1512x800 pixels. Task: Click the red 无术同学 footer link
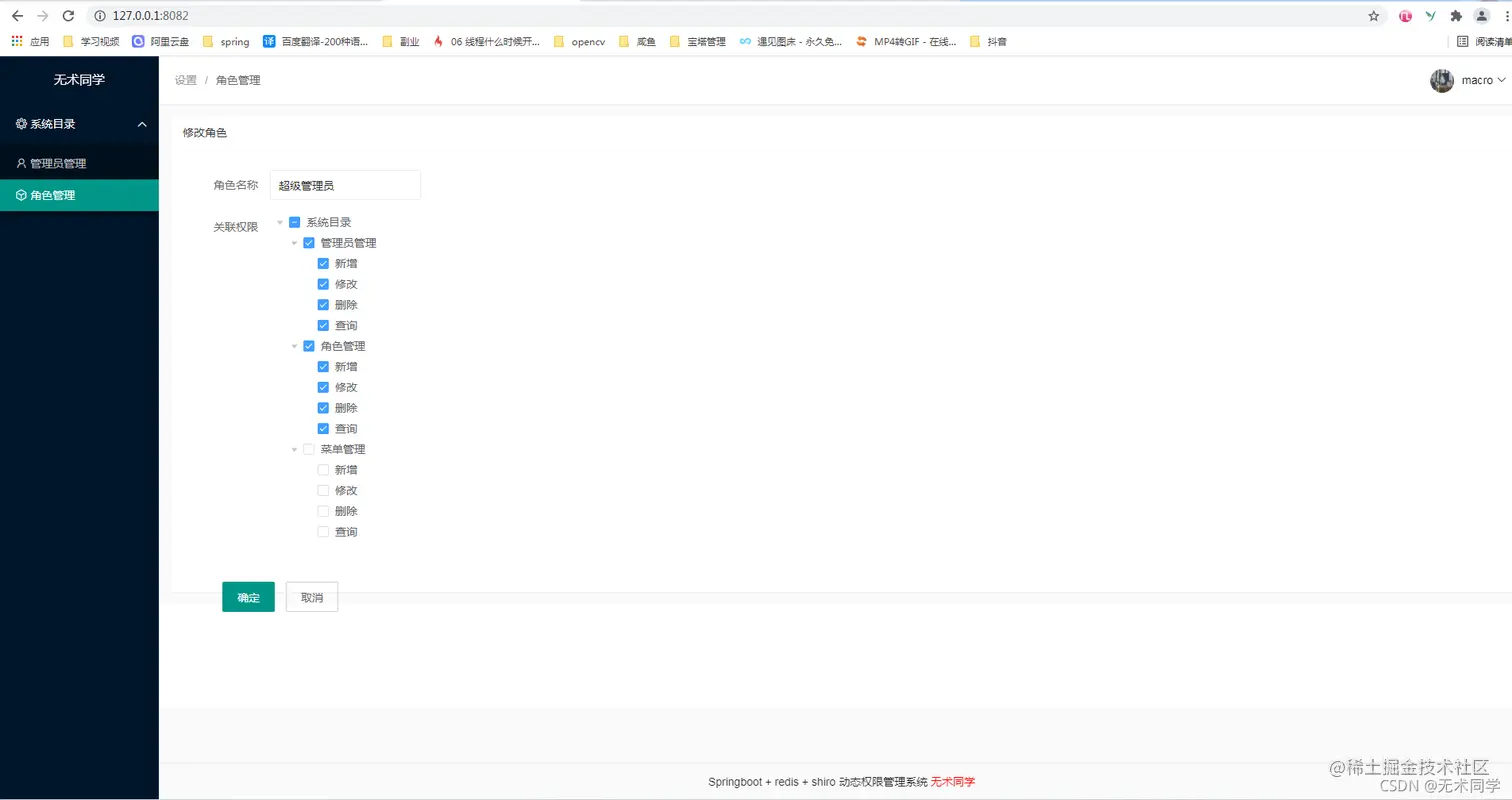coord(953,782)
